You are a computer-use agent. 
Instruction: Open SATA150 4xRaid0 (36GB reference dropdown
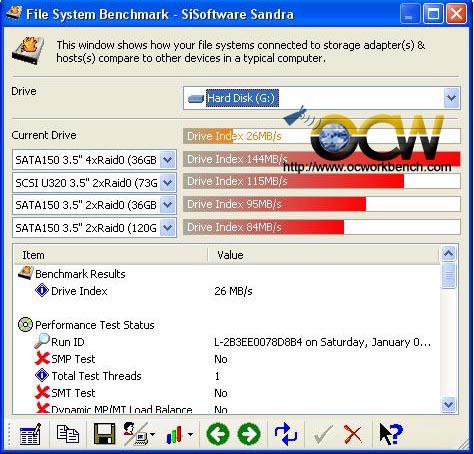[x=168, y=160]
